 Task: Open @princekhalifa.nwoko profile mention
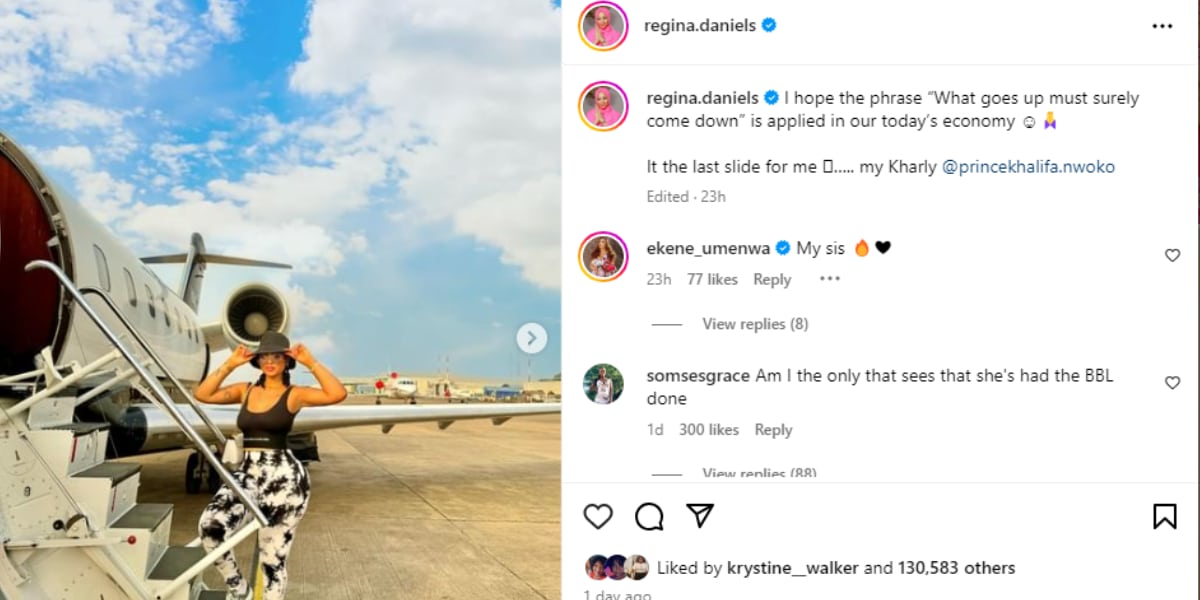coord(1028,167)
